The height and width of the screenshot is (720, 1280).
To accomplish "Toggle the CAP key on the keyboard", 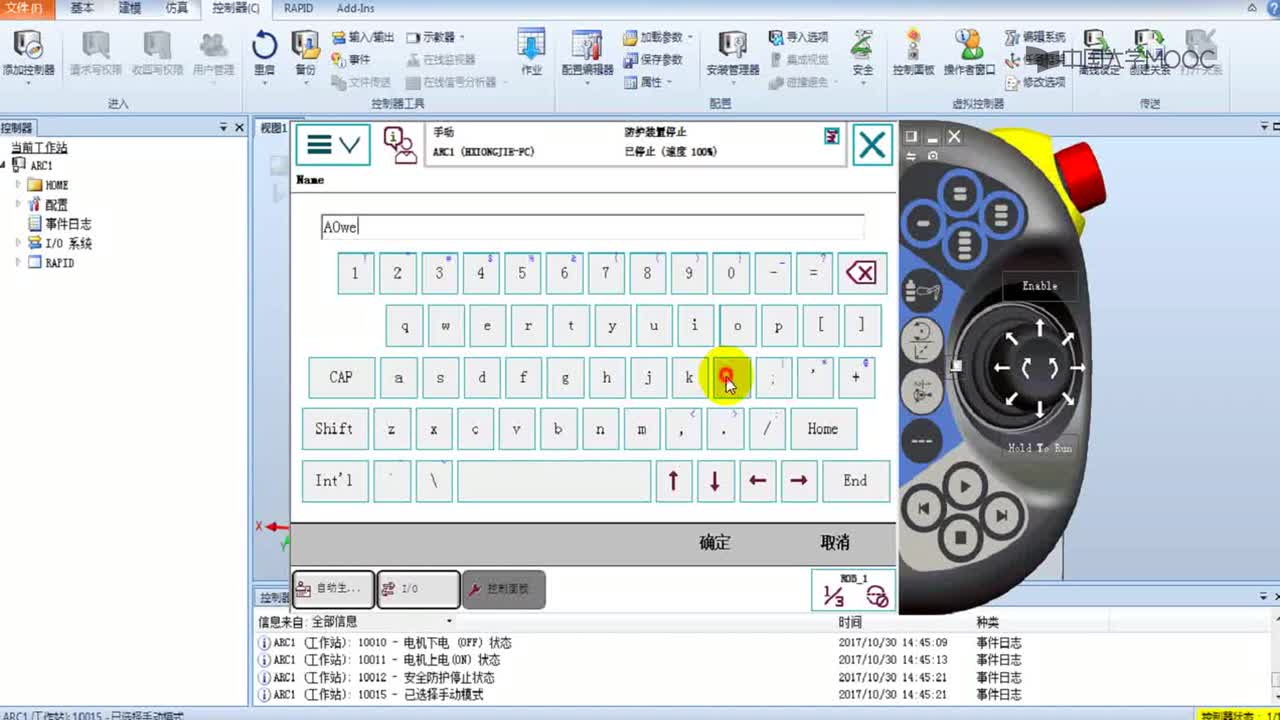I will click(x=341, y=377).
